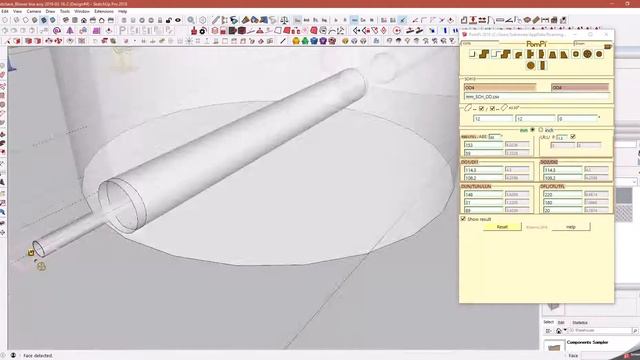Click the field with value 140
Image resolution: width=640 pixels, height=360 pixels.
click(484, 194)
